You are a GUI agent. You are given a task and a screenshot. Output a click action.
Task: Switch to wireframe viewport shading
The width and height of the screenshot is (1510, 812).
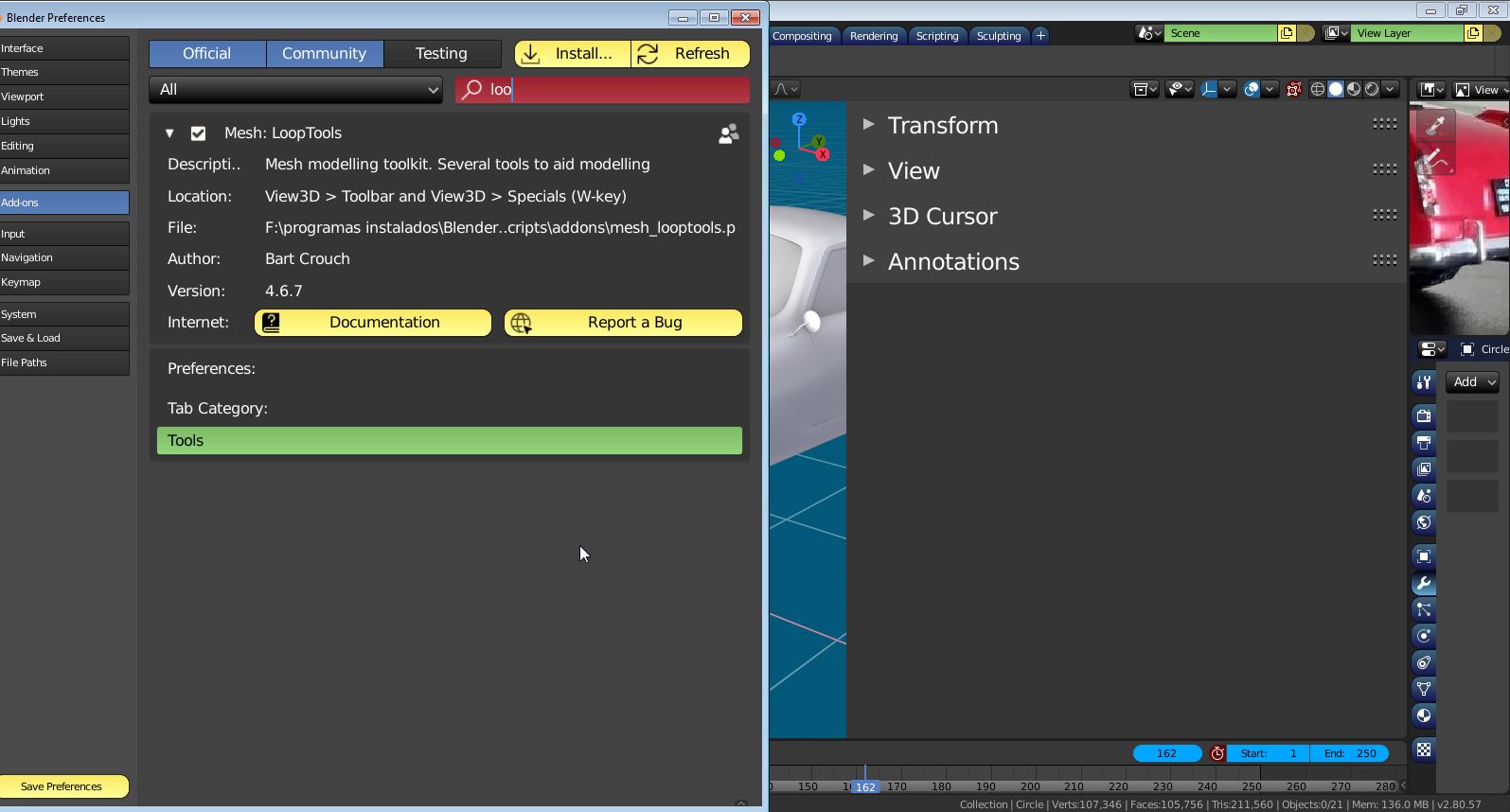tap(1317, 89)
